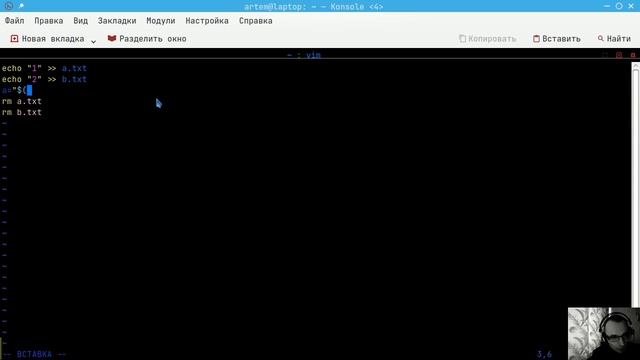Click the 'a="$(' line

tap(17, 90)
